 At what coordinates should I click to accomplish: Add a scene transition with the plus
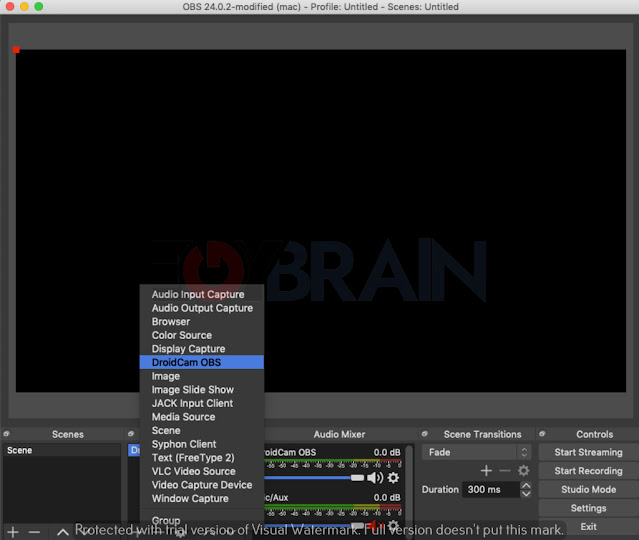486,471
